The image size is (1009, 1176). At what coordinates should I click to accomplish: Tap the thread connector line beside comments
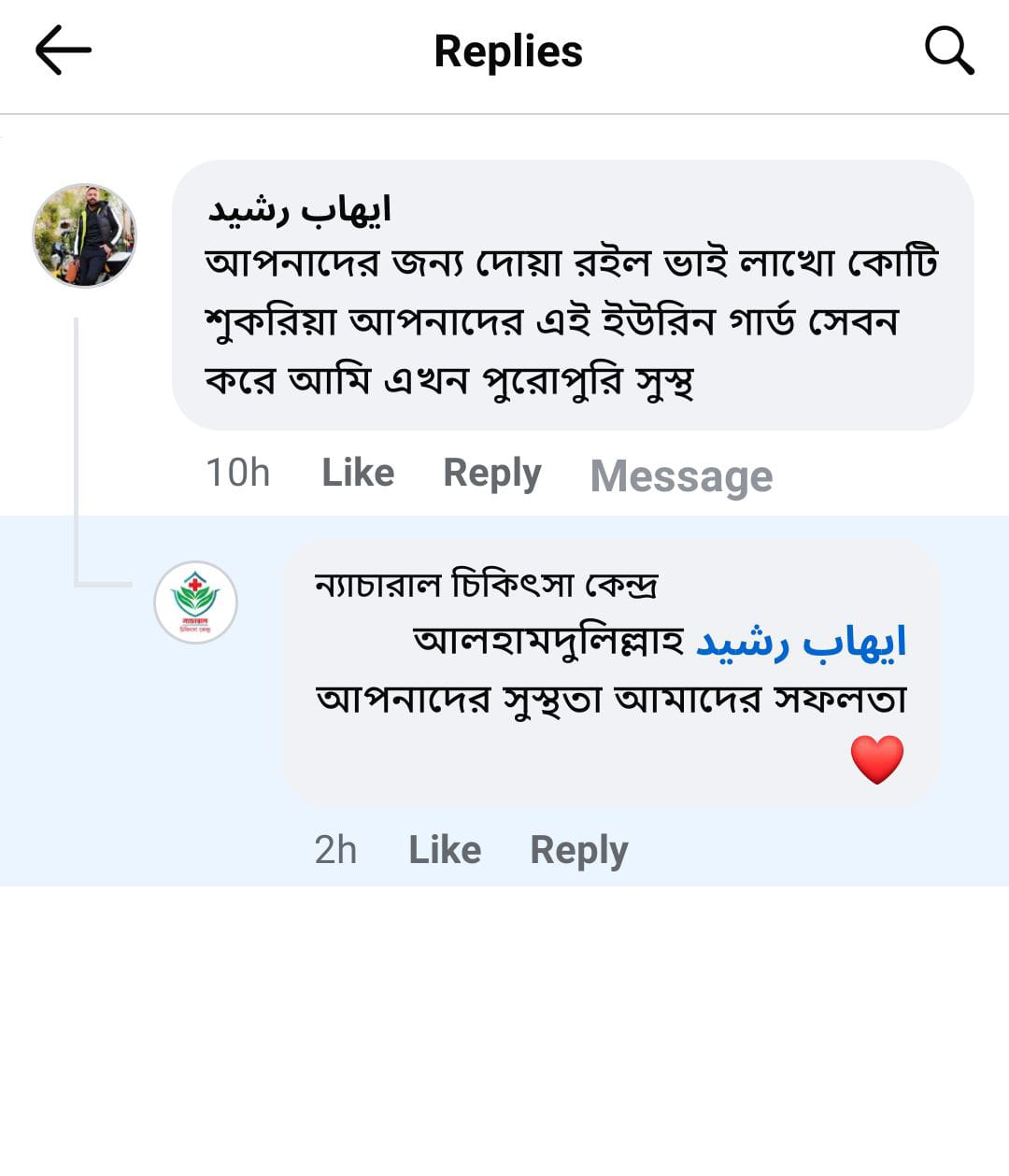point(77,448)
